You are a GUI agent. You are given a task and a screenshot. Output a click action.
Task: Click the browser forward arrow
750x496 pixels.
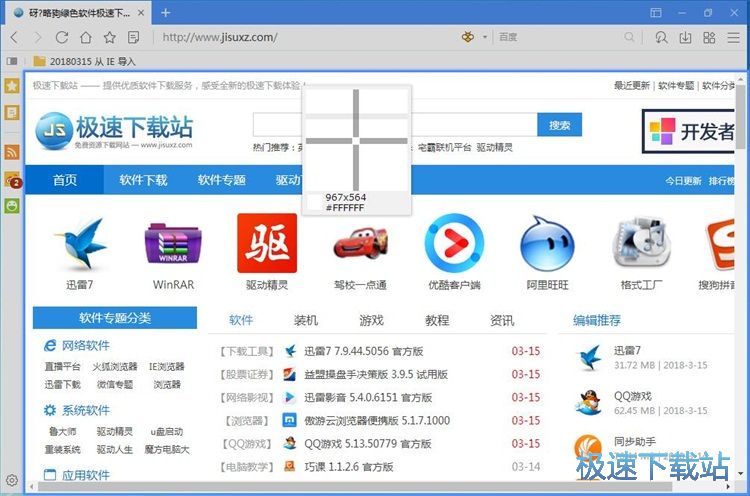38,37
